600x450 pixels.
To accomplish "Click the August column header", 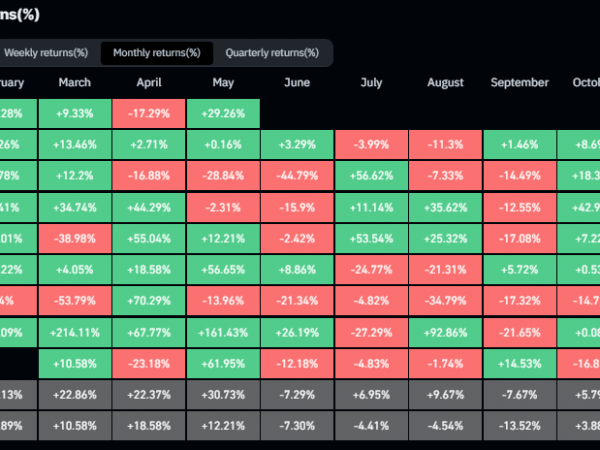I will coord(445,82).
